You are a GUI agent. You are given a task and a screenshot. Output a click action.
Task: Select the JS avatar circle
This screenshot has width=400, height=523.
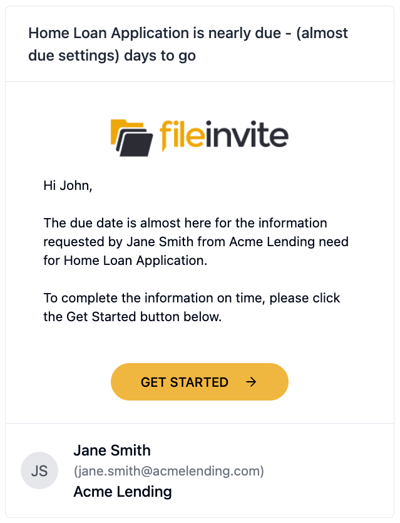[x=39, y=471]
